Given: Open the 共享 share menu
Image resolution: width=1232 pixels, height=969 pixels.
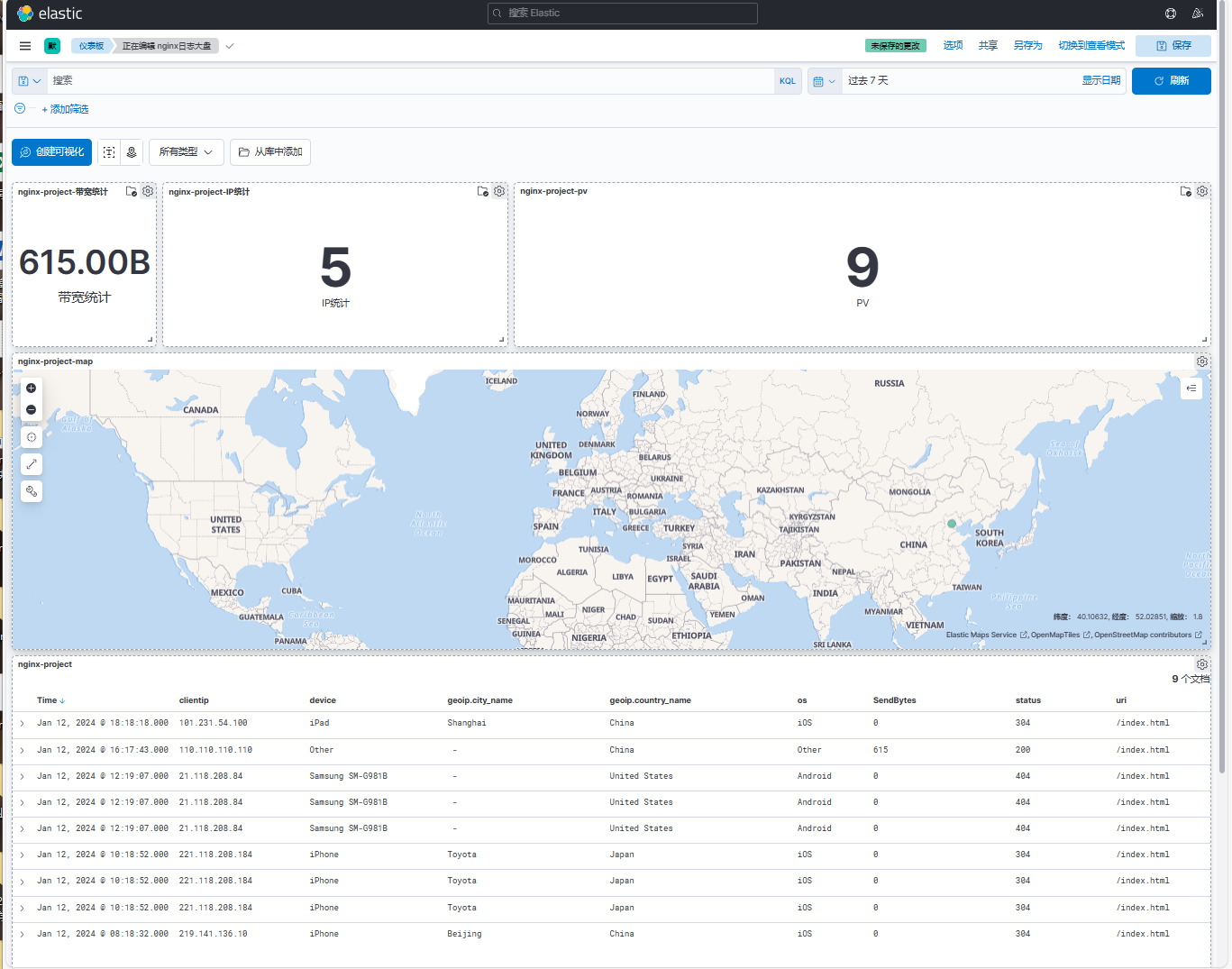Looking at the screenshot, I should coord(988,46).
